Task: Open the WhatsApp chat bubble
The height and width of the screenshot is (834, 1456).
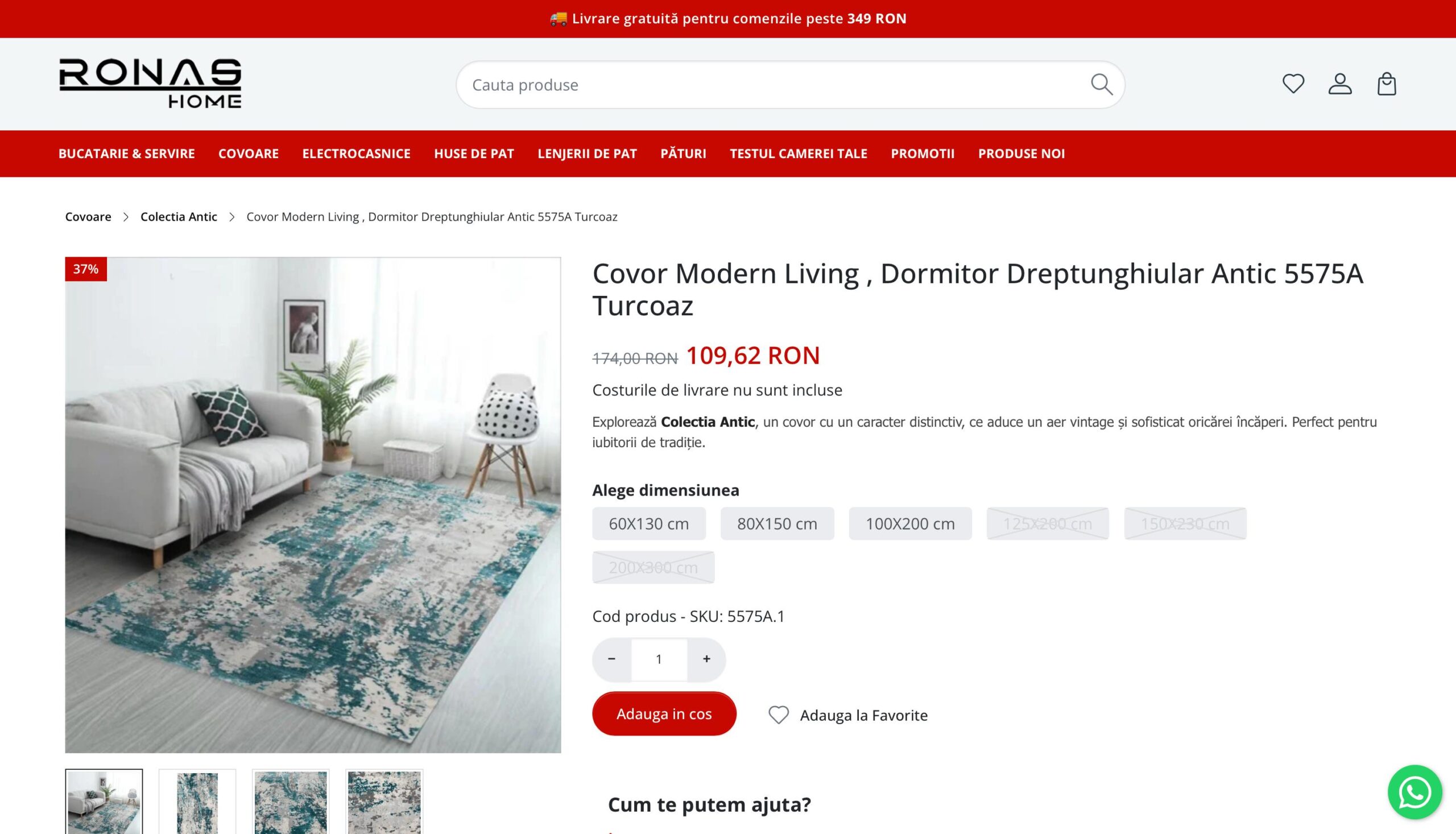Action: click(x=1414, y=792)
